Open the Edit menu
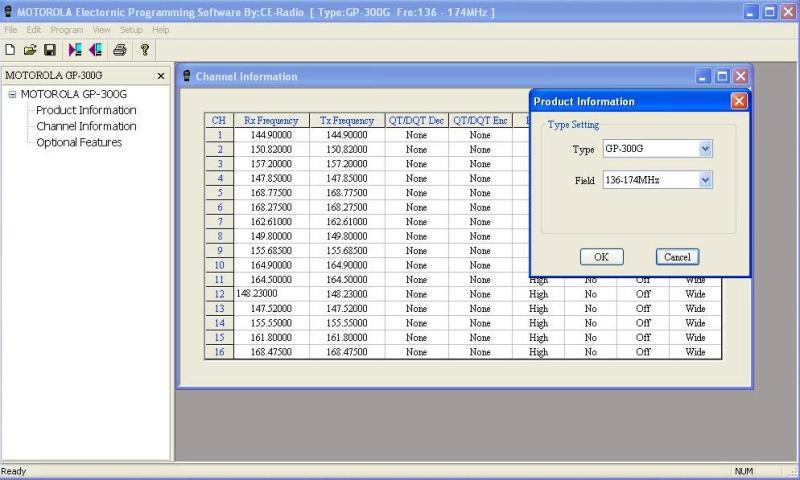Screen dimensions: 800x480 34,30
